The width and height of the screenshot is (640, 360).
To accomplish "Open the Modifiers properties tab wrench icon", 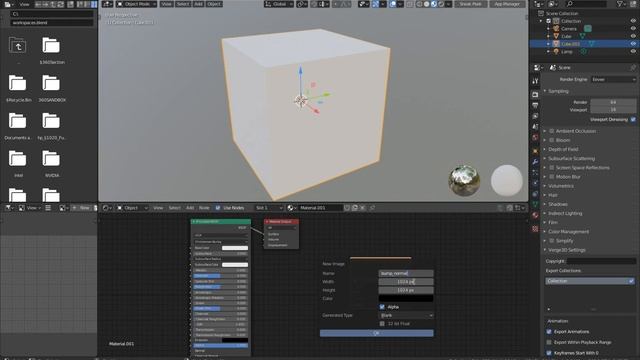I will click(x=535, y=162).
